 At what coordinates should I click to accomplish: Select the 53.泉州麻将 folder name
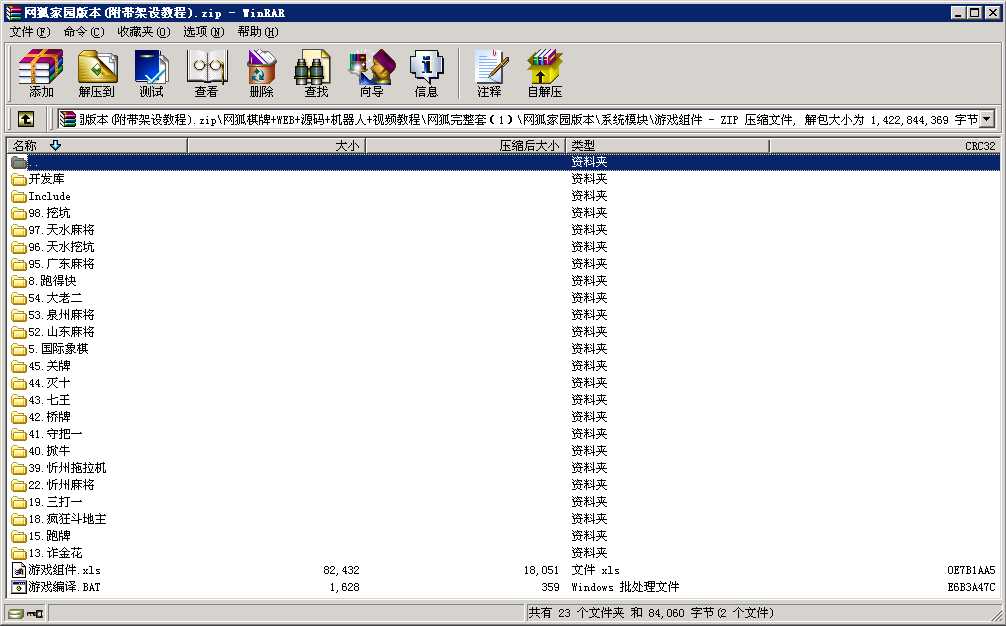tap(62, 315)
